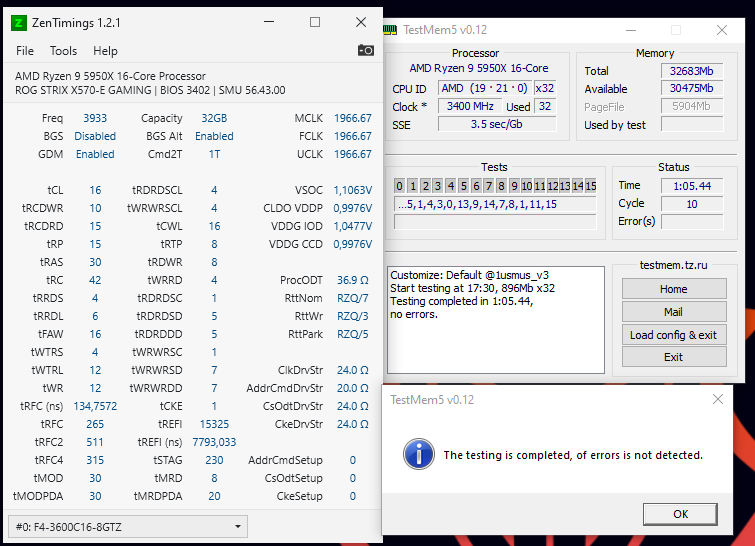The image size is (755, 546).
Task: Click the Available memory value 30475Mb
Action: 692,89
